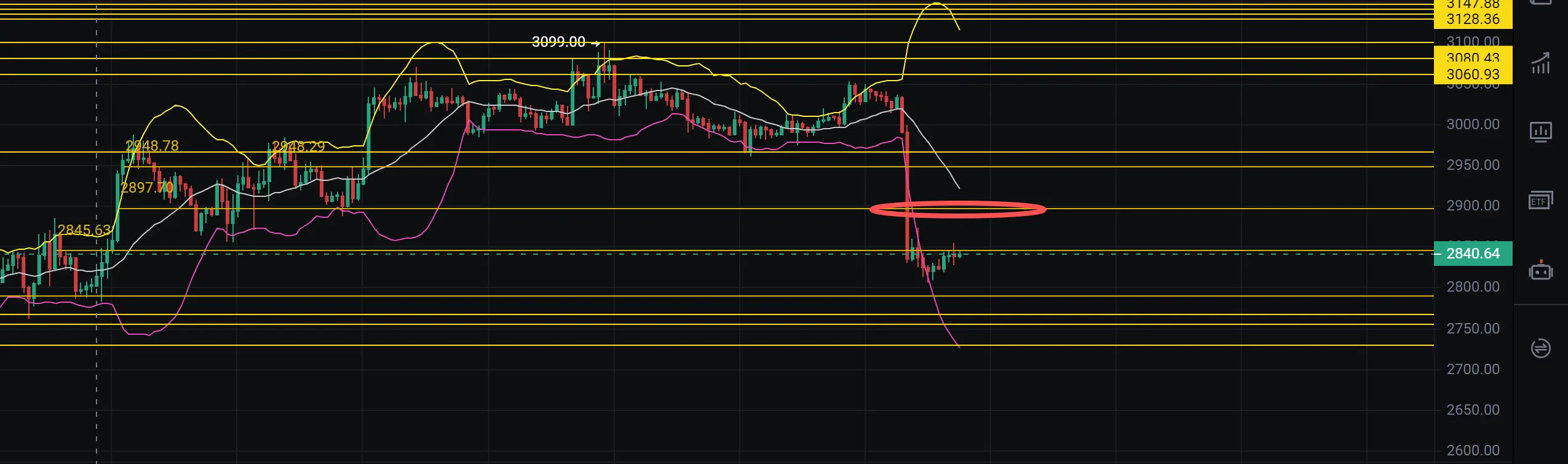Open the trading bot robot icon

pos(1540,271)
